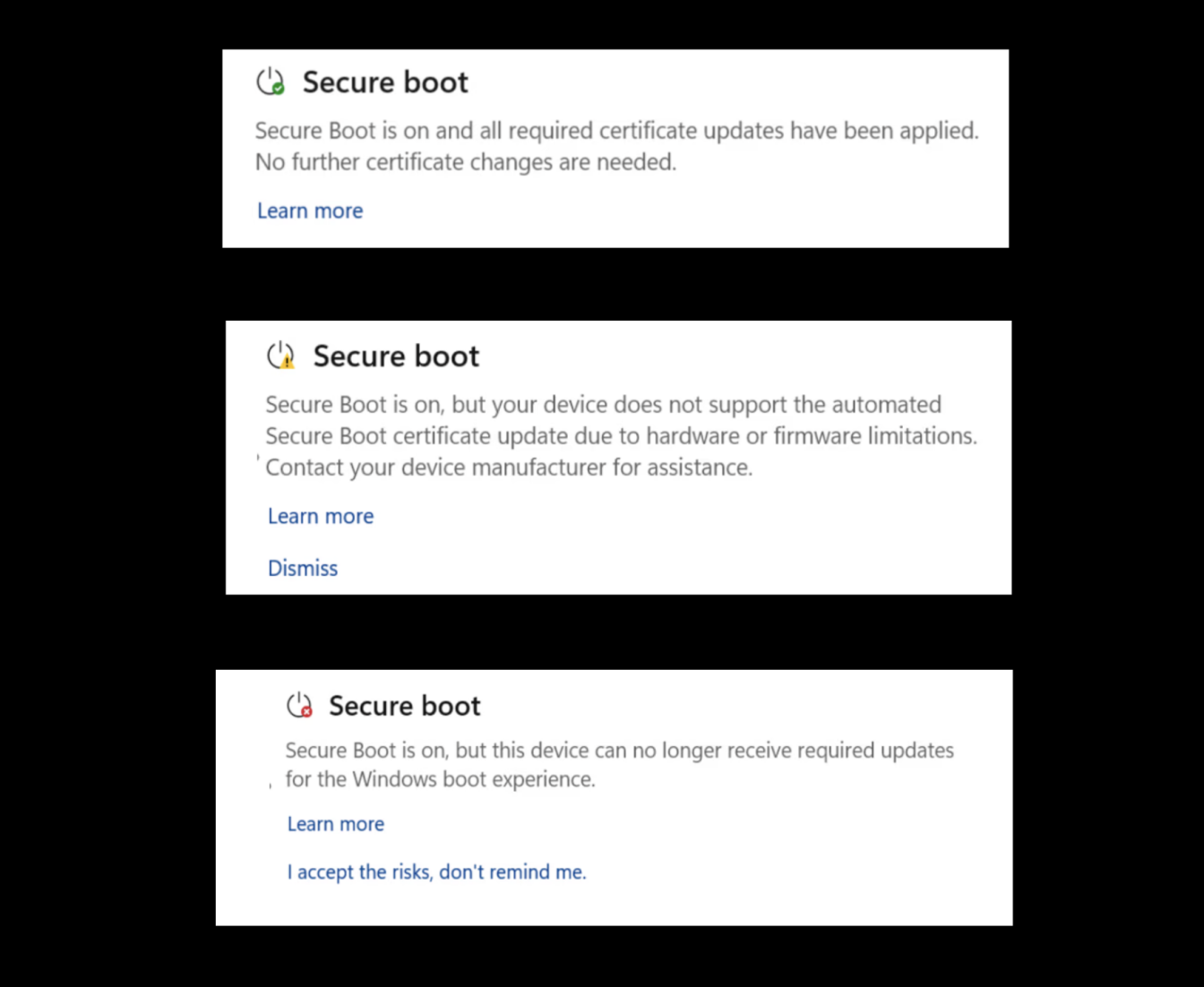The image size is (1204, 987).
Task: Click the boot experience warning message text
Action: click(x=619, y=764)
